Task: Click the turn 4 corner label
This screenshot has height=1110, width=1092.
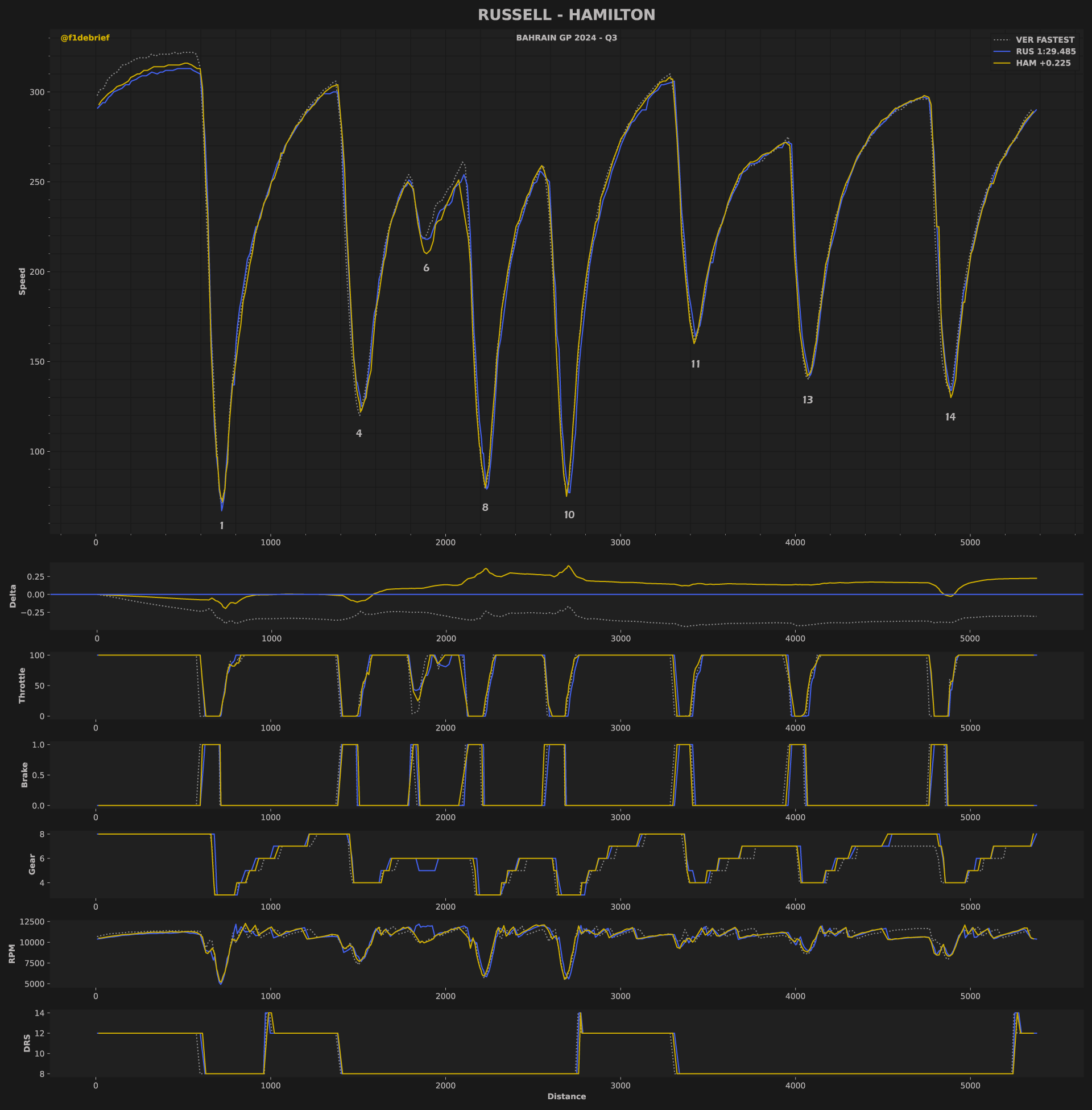Action: (359, 434)
